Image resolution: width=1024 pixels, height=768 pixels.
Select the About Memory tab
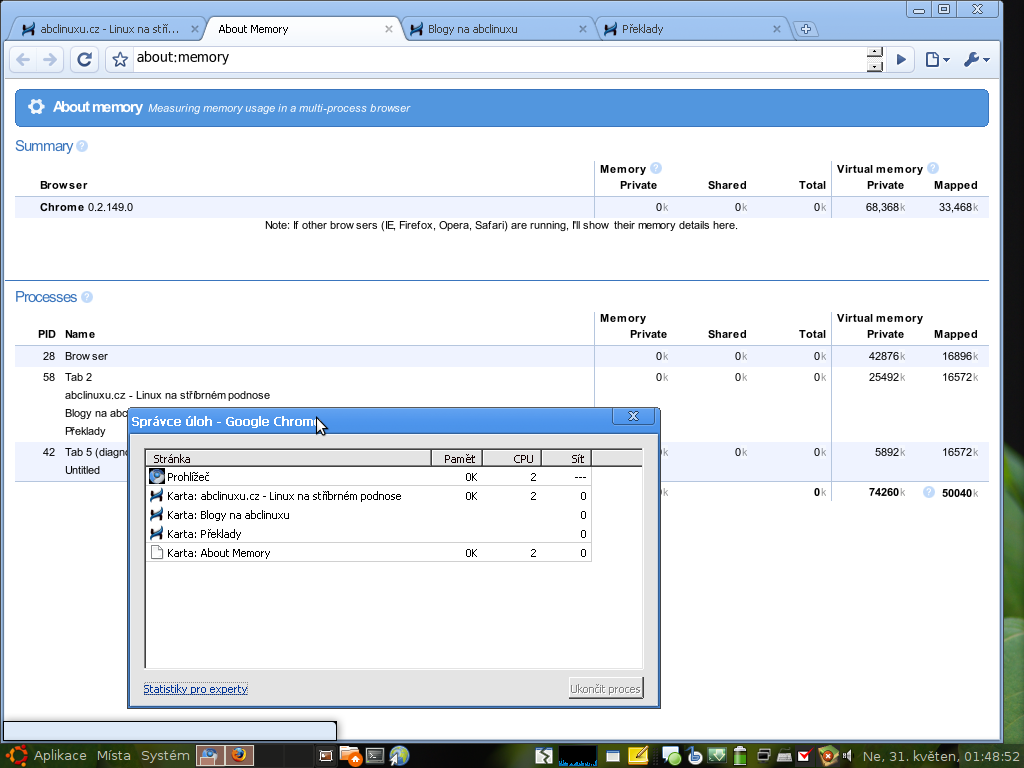coord(302,29)
